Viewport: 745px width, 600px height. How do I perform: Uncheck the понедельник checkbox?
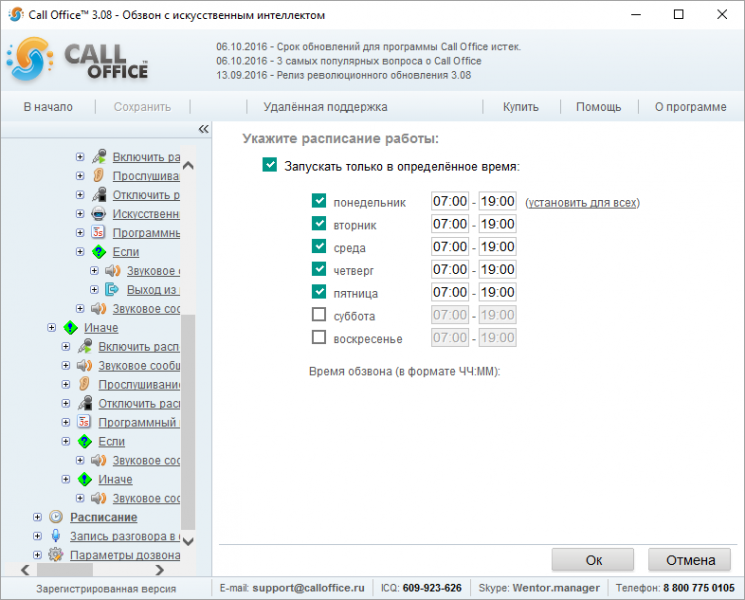click(x=319, y=200)
